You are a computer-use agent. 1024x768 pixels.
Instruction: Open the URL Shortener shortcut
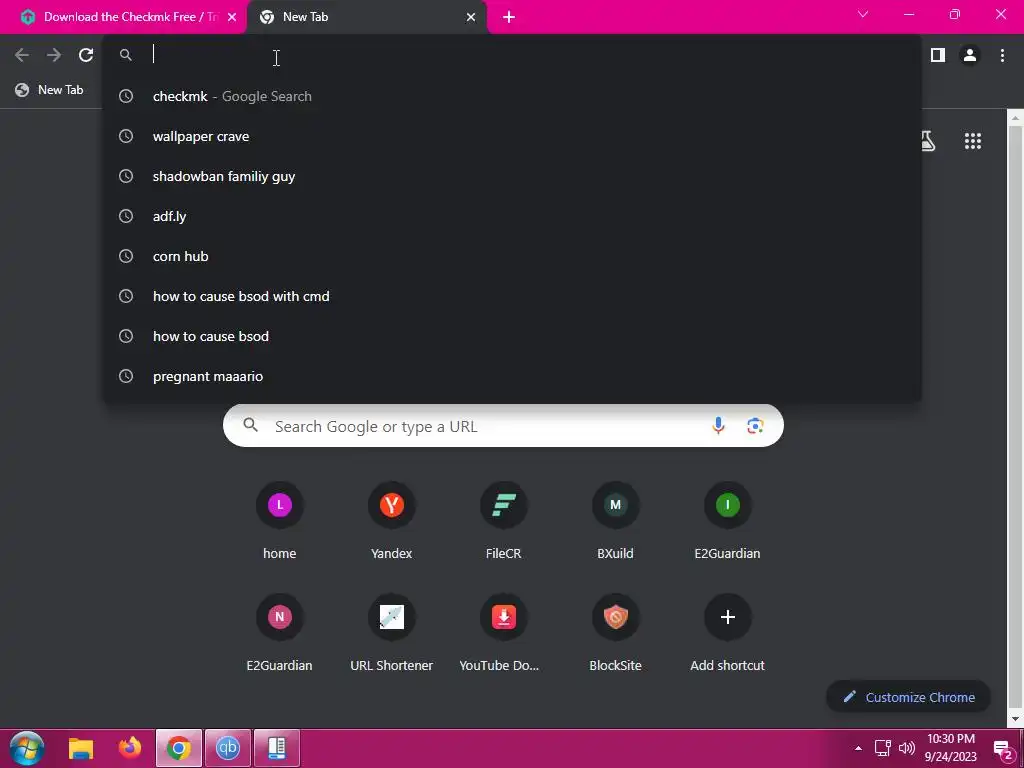[x=391, y=633]
